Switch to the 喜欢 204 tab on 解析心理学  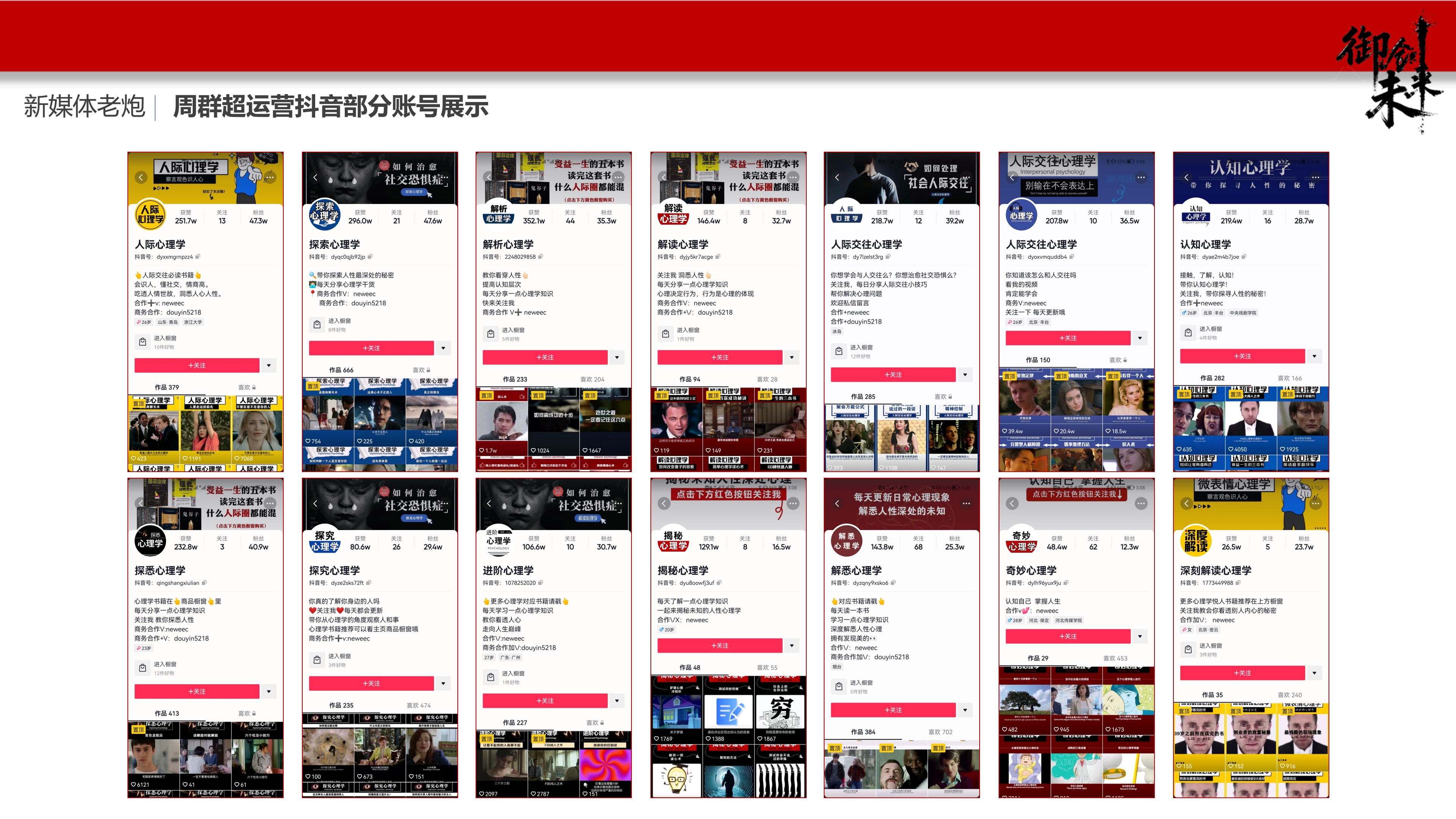tap(592, 379)
